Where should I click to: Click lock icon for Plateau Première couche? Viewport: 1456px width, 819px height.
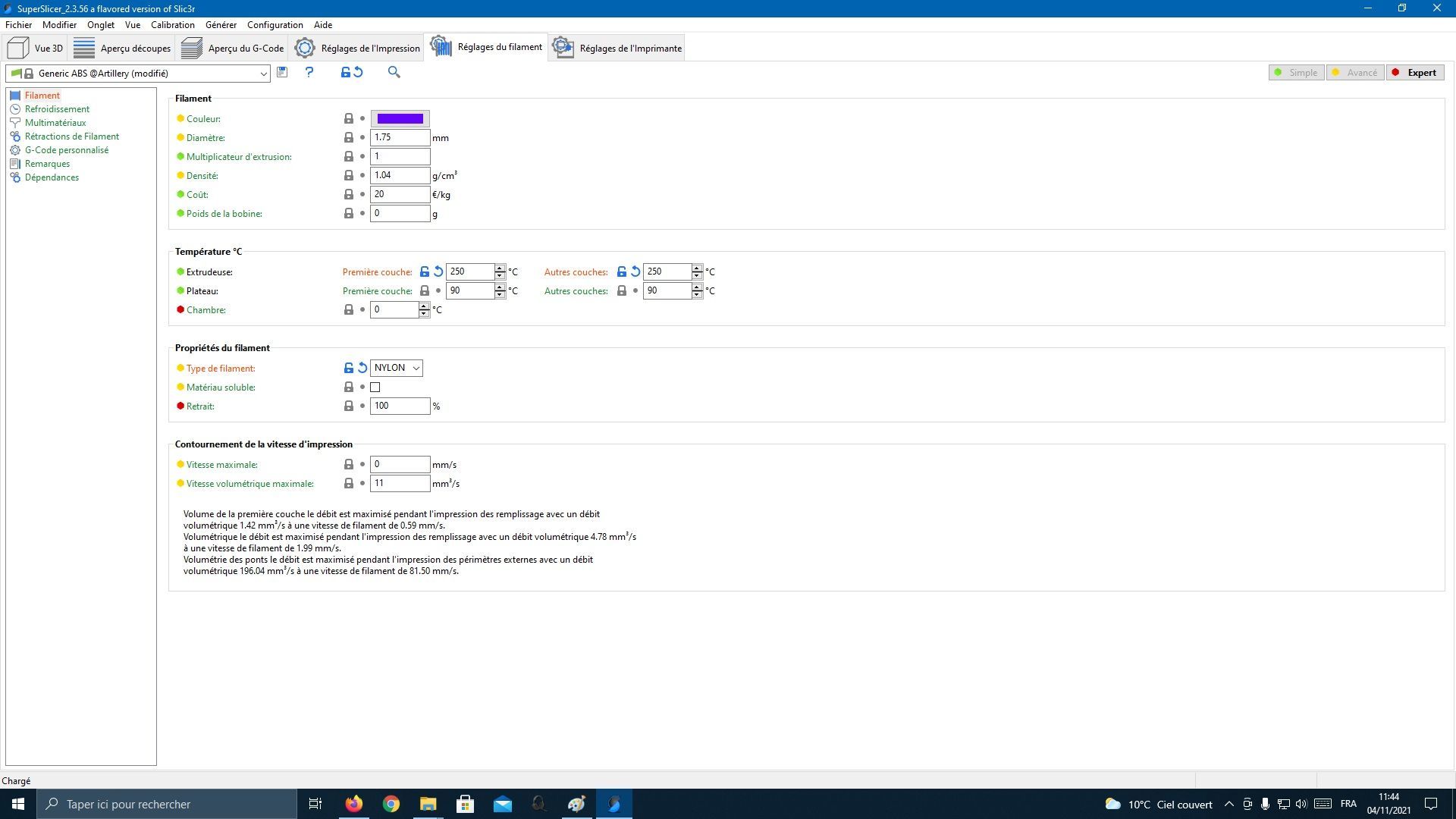(425, 290)
